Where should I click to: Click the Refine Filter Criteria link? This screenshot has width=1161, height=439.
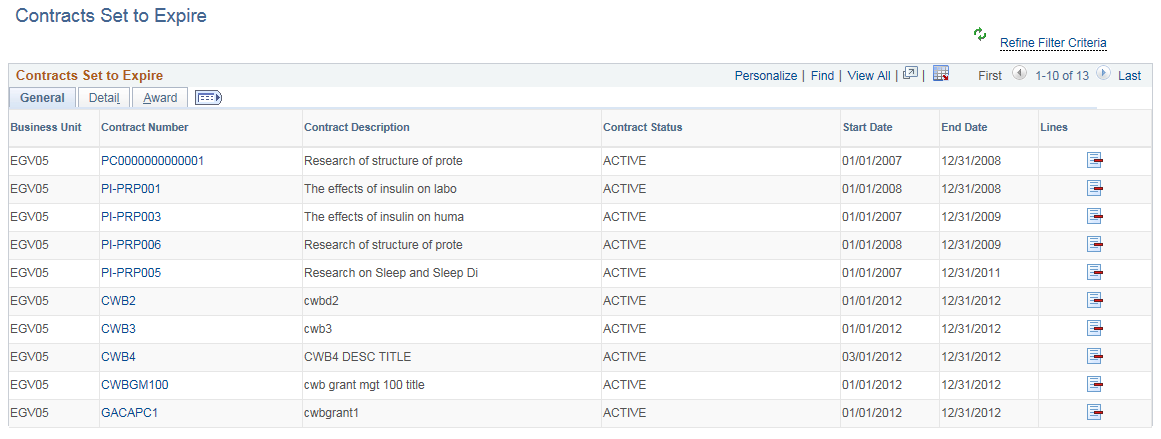tap(1053, 43)
